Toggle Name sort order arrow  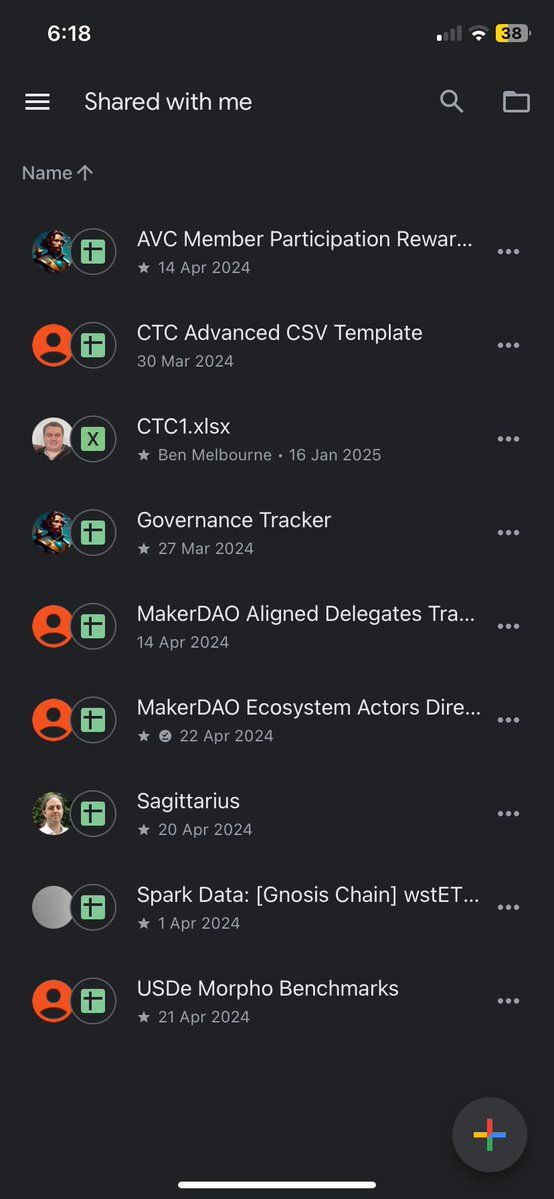click(85, 173)
